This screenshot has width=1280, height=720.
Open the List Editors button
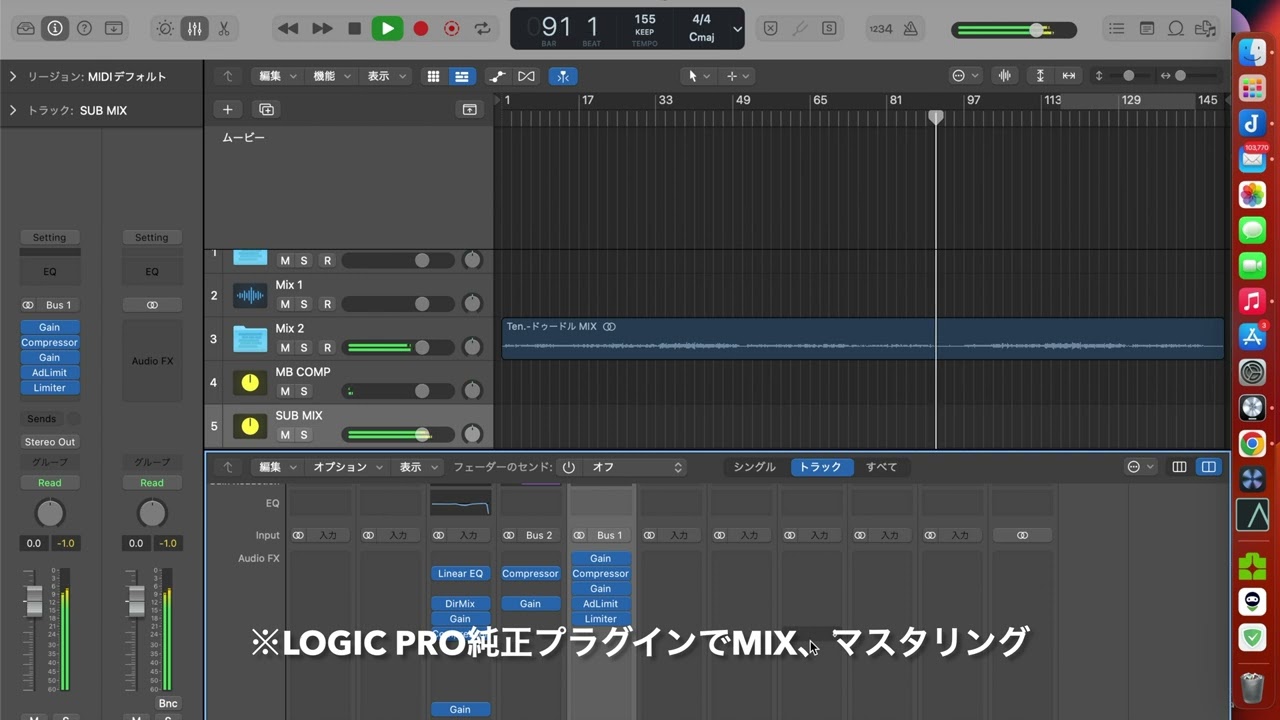[x=1117, y=29]
